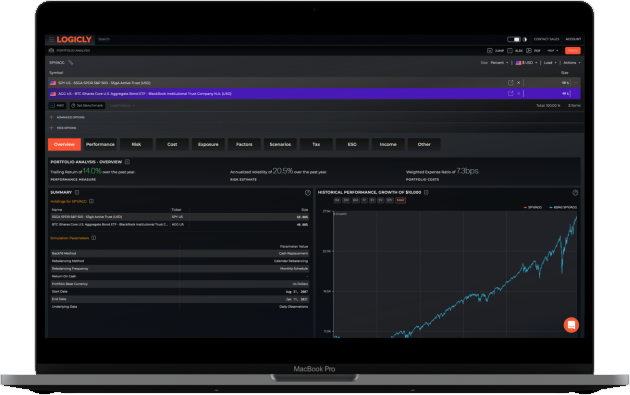Image resolution: width=630 pixels, height=395 pixels.
Task: Click the info icon beside Portfolio Analysis - Overview
Action: coord(127,162)
